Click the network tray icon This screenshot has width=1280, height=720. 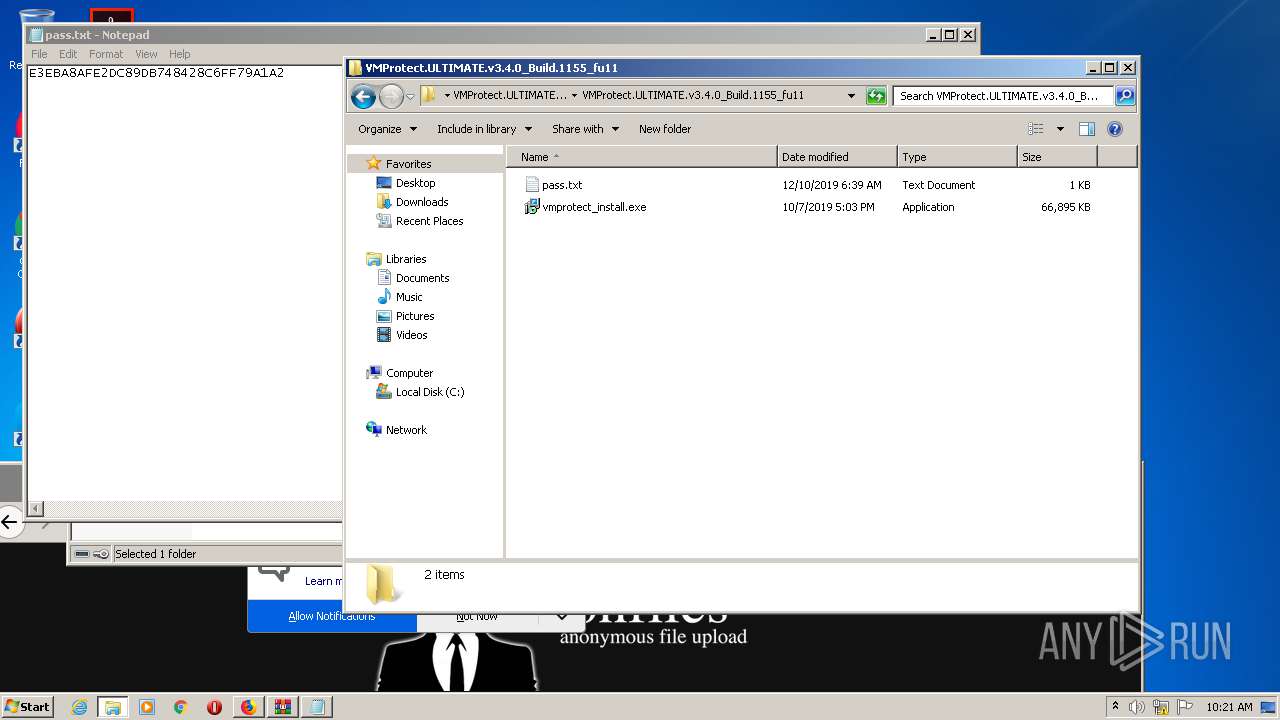[x=1161, y=707]
